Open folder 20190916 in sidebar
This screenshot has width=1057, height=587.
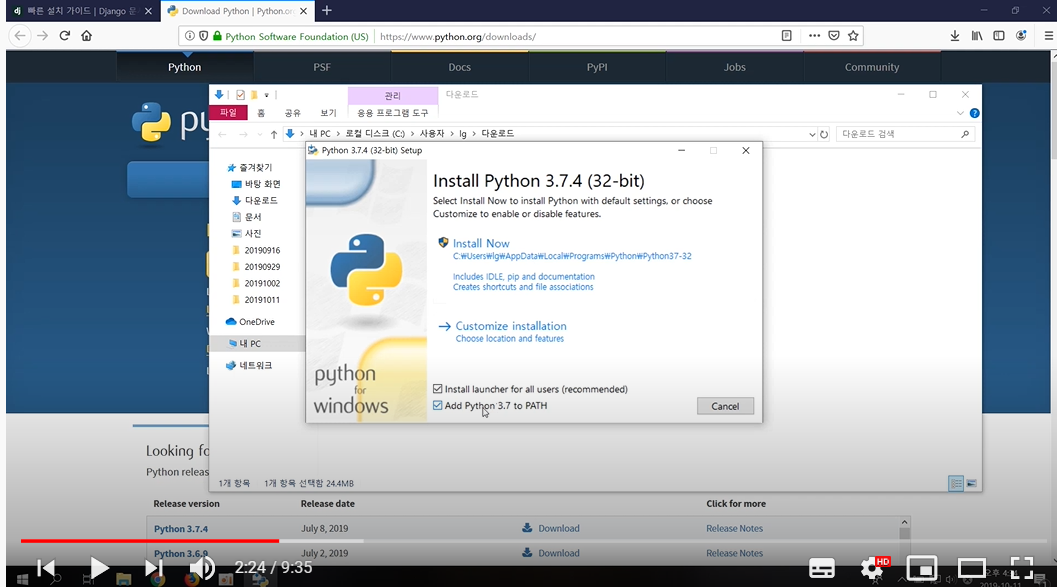(262, 250)
